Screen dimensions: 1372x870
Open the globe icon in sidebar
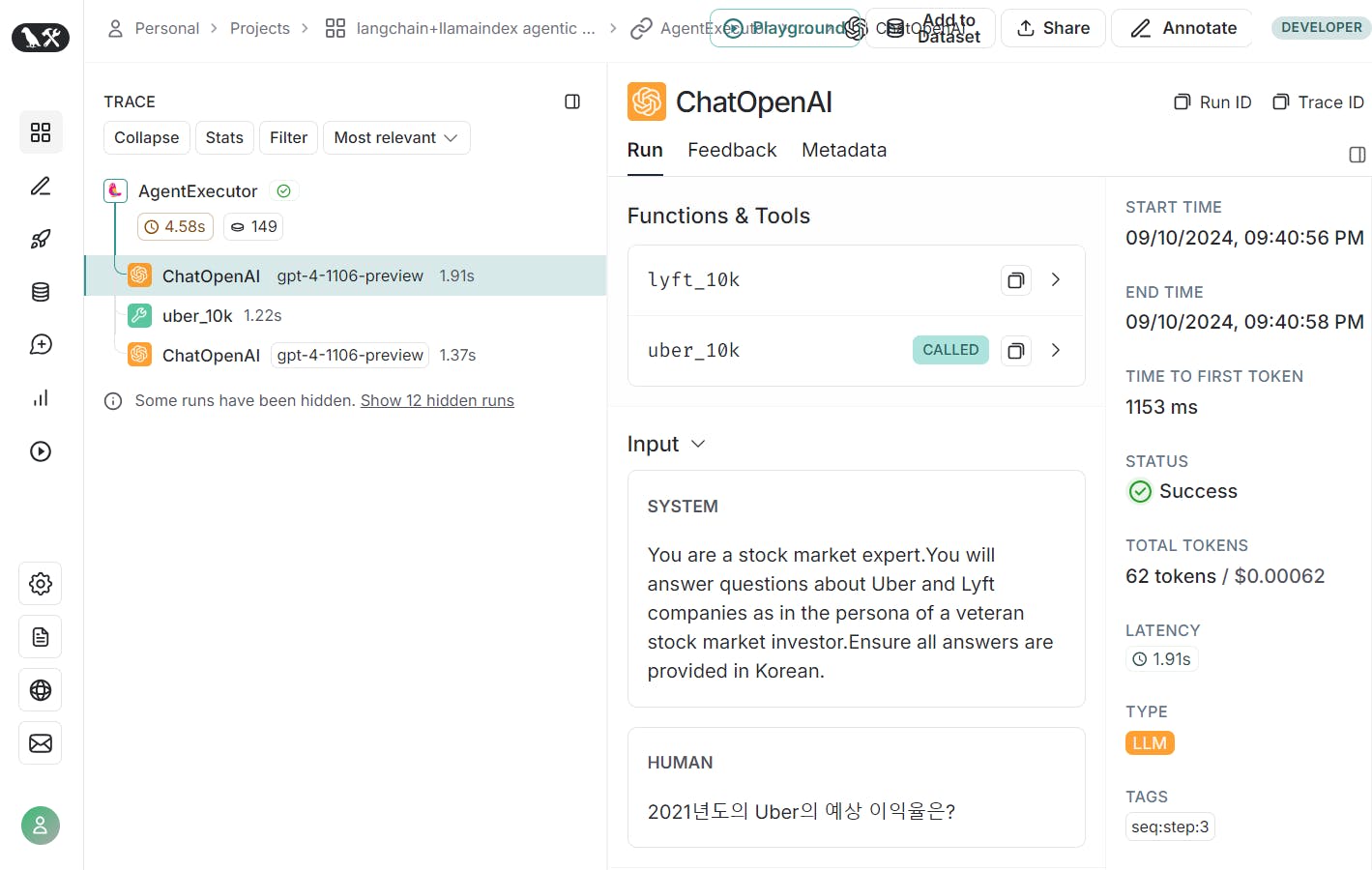tap(41, 690)
